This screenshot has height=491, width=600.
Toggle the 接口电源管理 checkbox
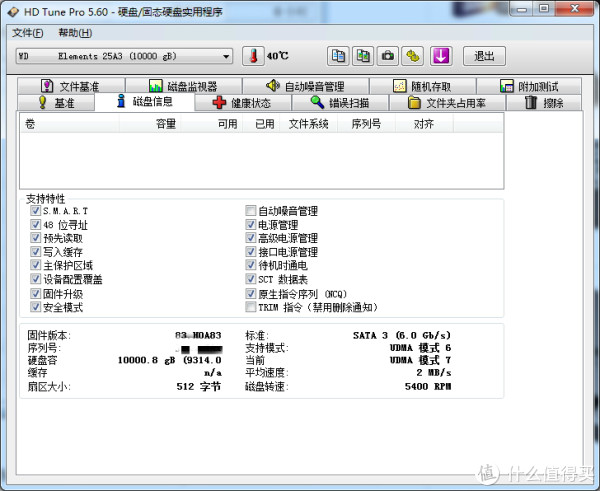tap(251, 251)
